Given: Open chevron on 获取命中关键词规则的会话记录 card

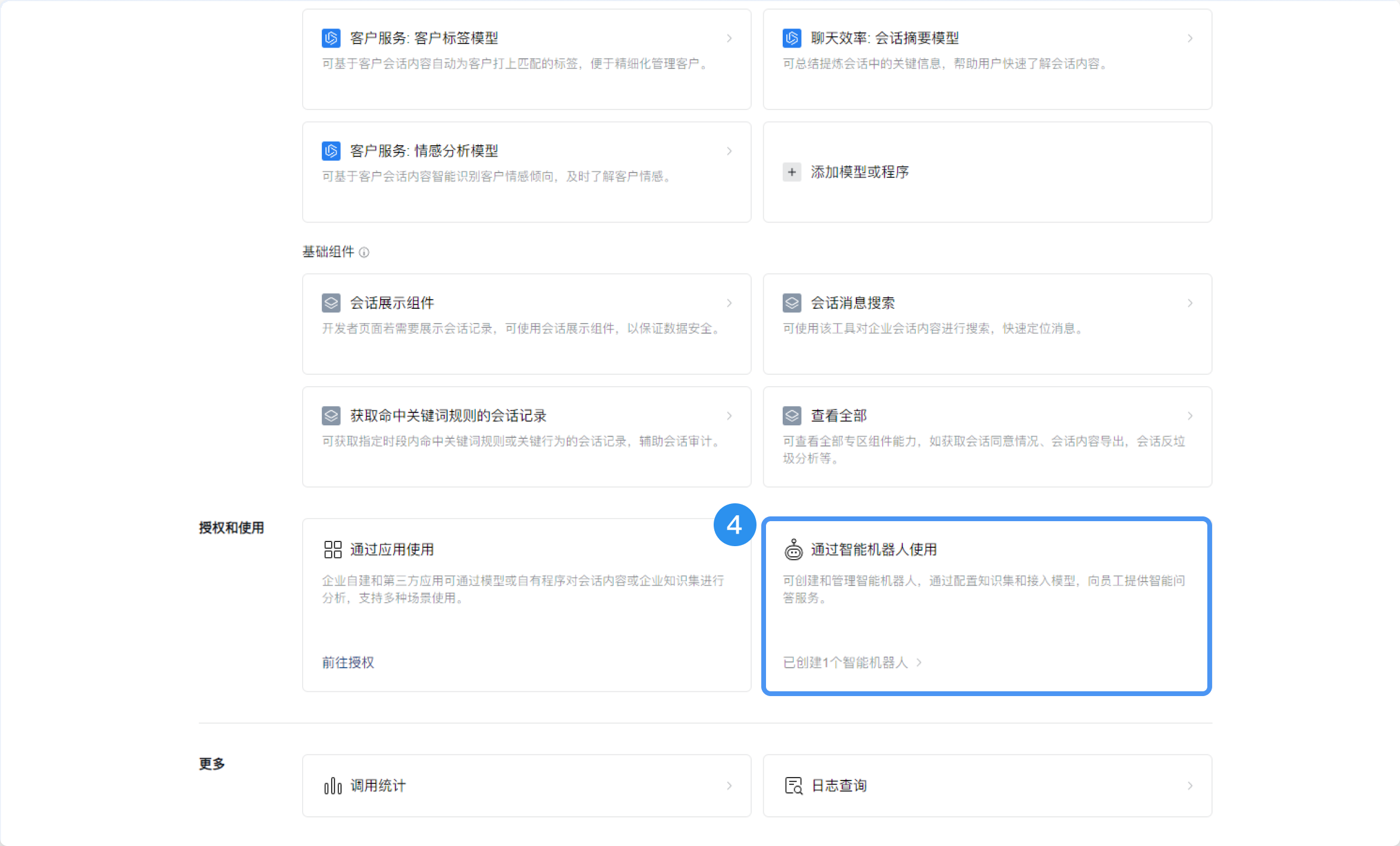Looking at the screenshot, I should tap(729, 416).
